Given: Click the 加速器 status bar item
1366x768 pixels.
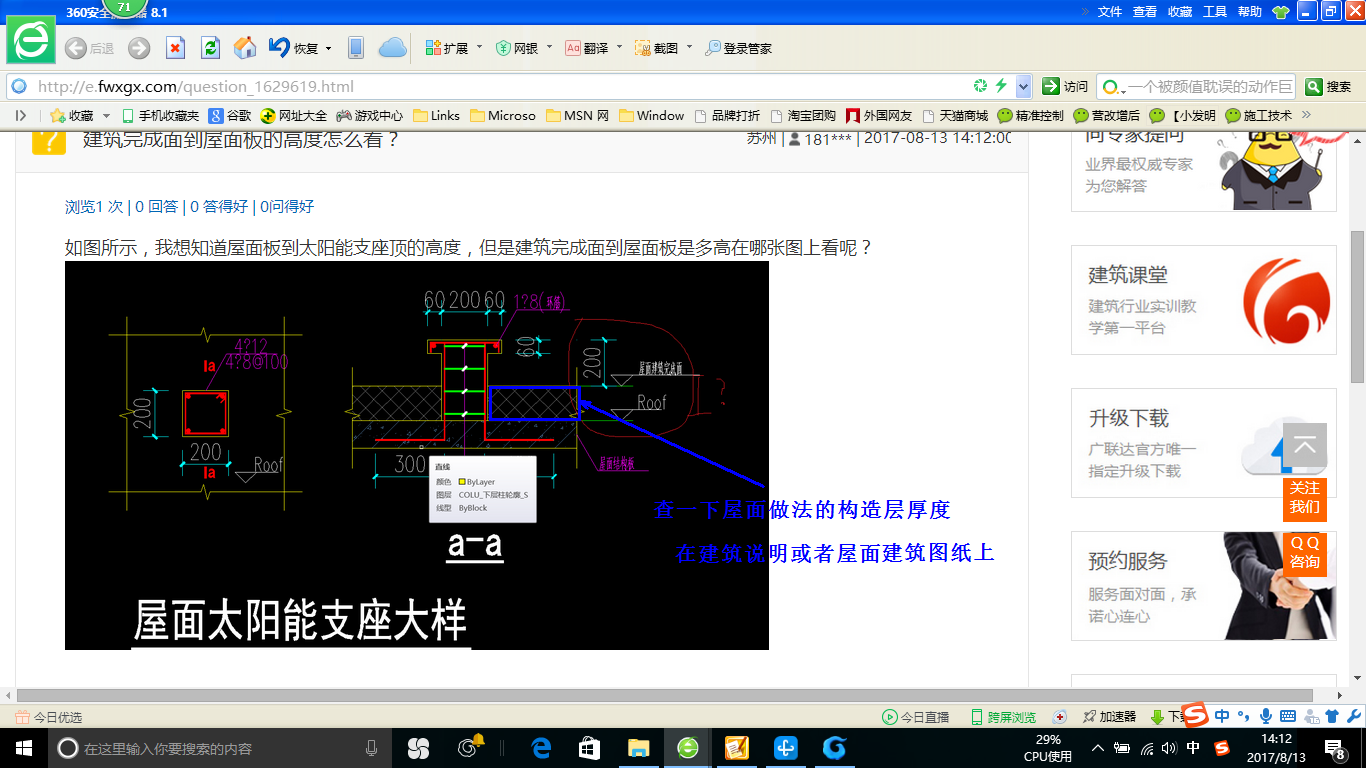Looking at the screenshot, I should pos(1109,717).
